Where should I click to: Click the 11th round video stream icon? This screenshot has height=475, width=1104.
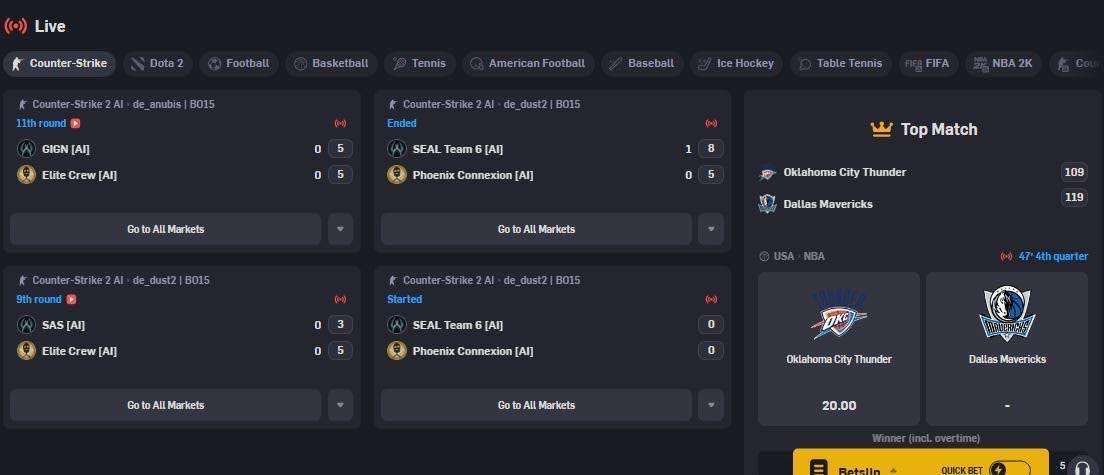[x=75, y=124]
